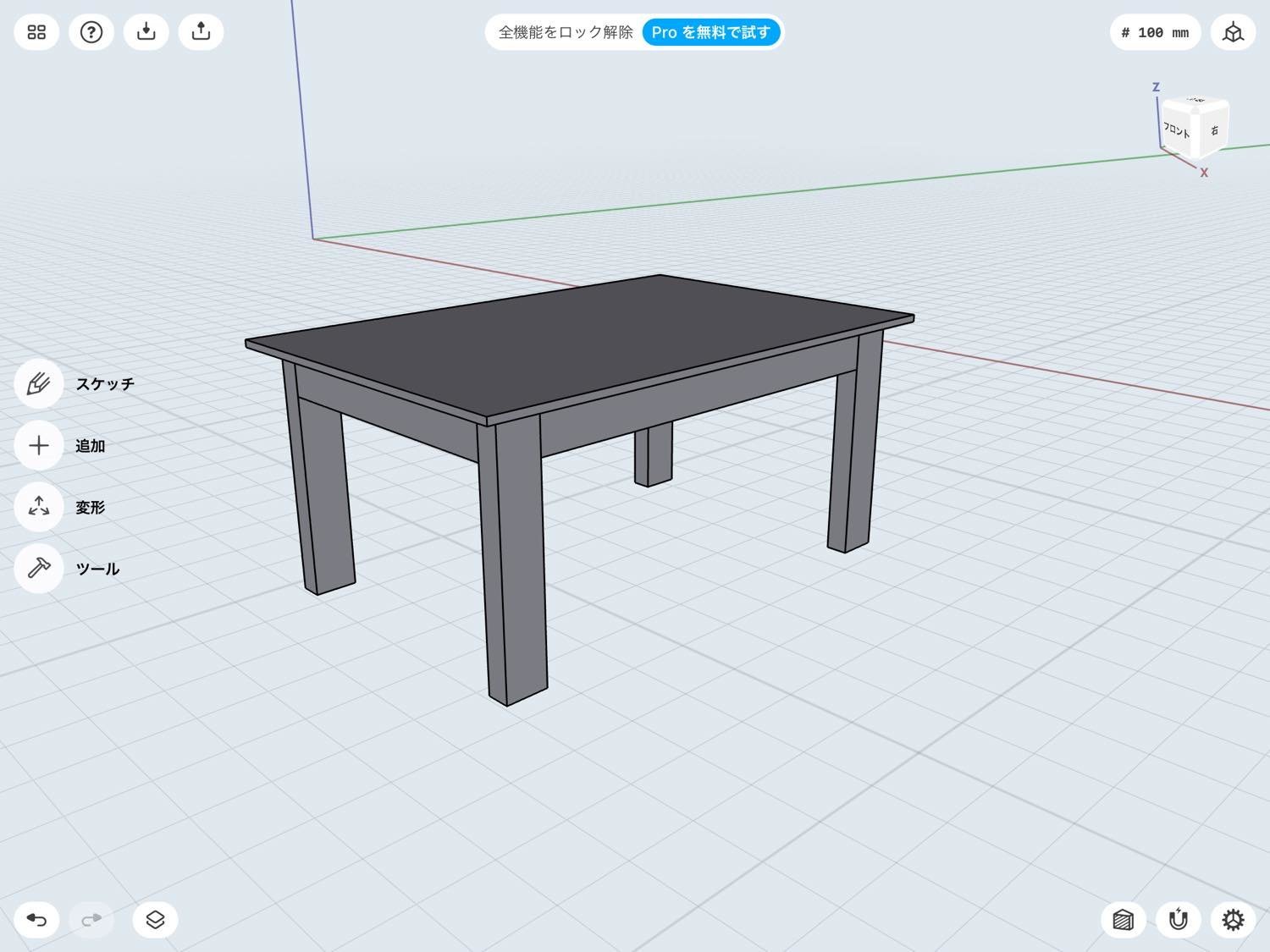Toggle orthographic view cube icon
The height and width of the screenshot is (952, 1270).
1233,32
